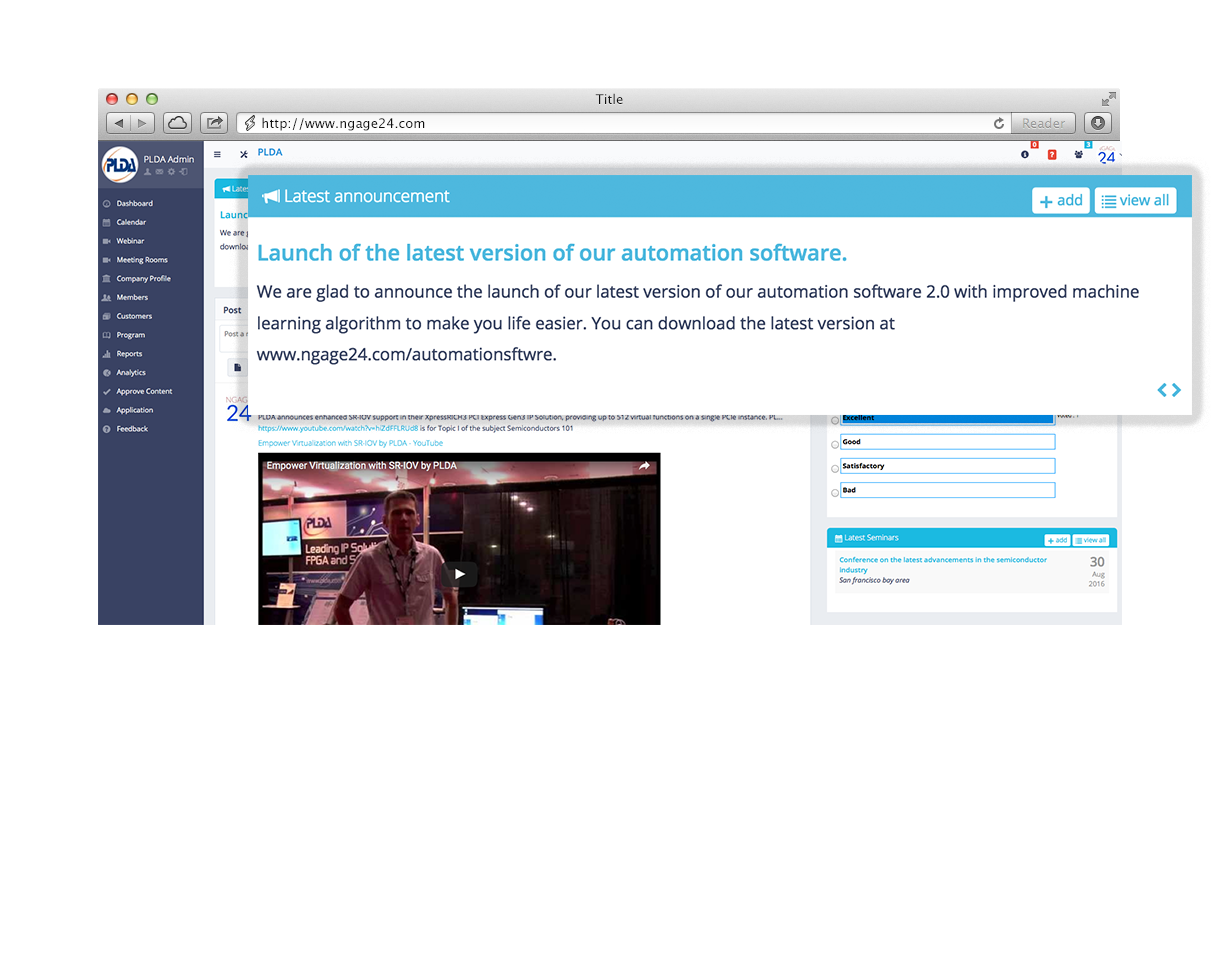
Task: Click the ngage 24 logo beside the post
Action: (x=238, y=410)
